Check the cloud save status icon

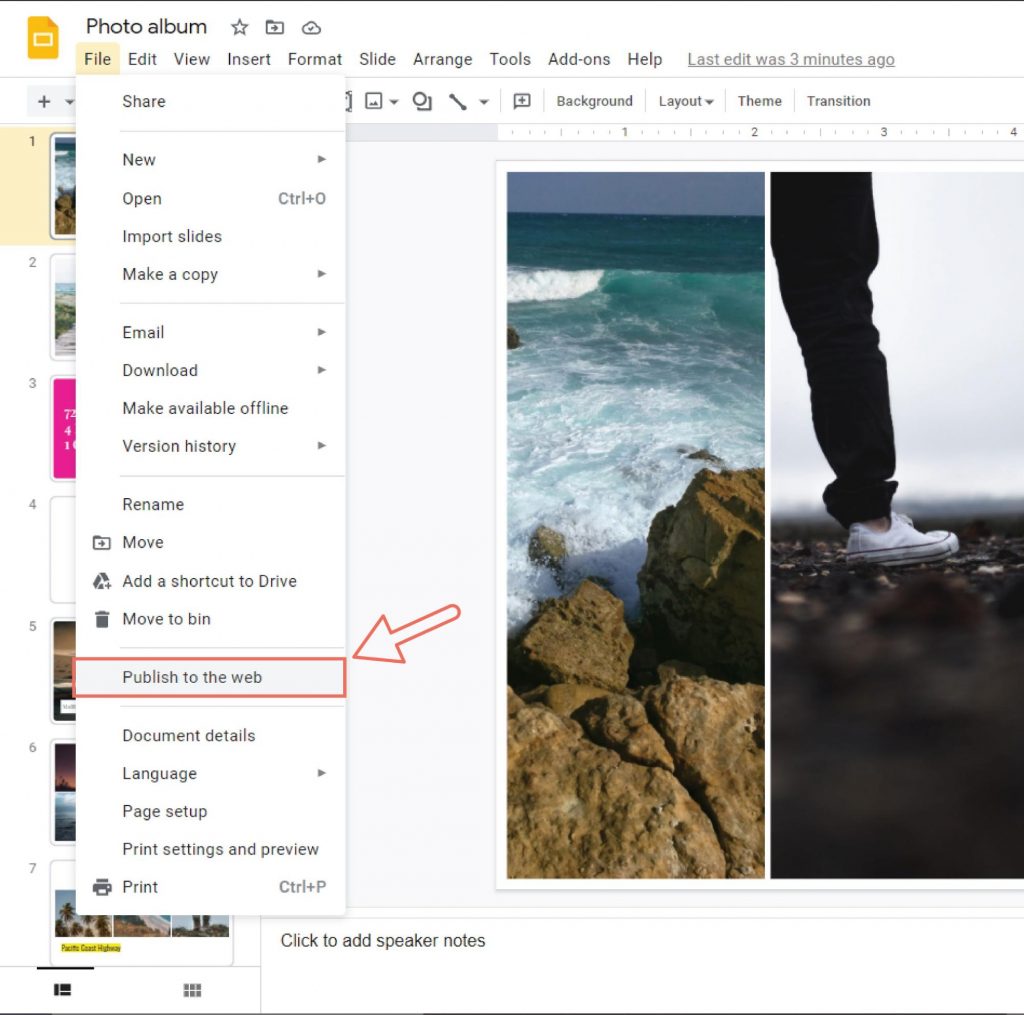click(311, 27)
